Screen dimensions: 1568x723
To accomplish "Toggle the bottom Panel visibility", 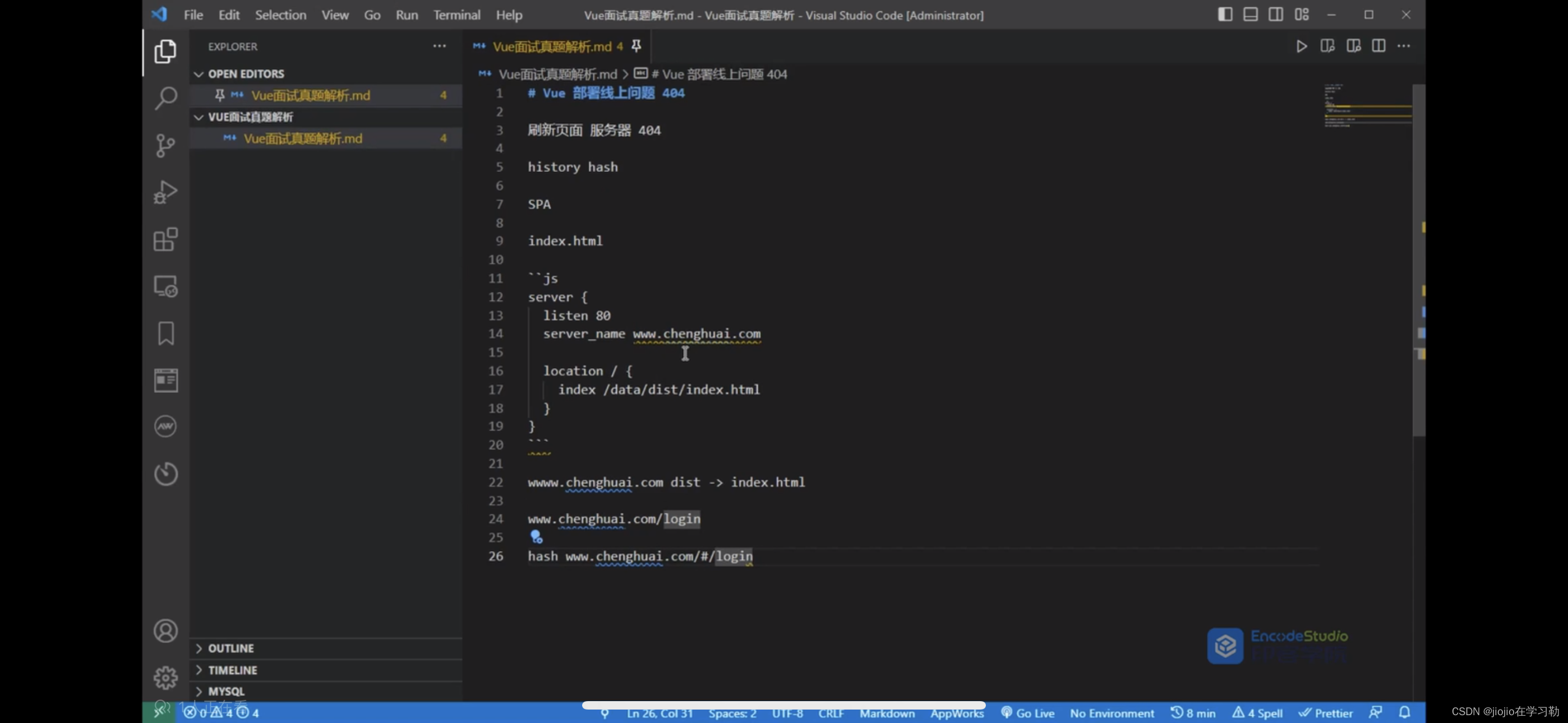I will click(1250, 15).
